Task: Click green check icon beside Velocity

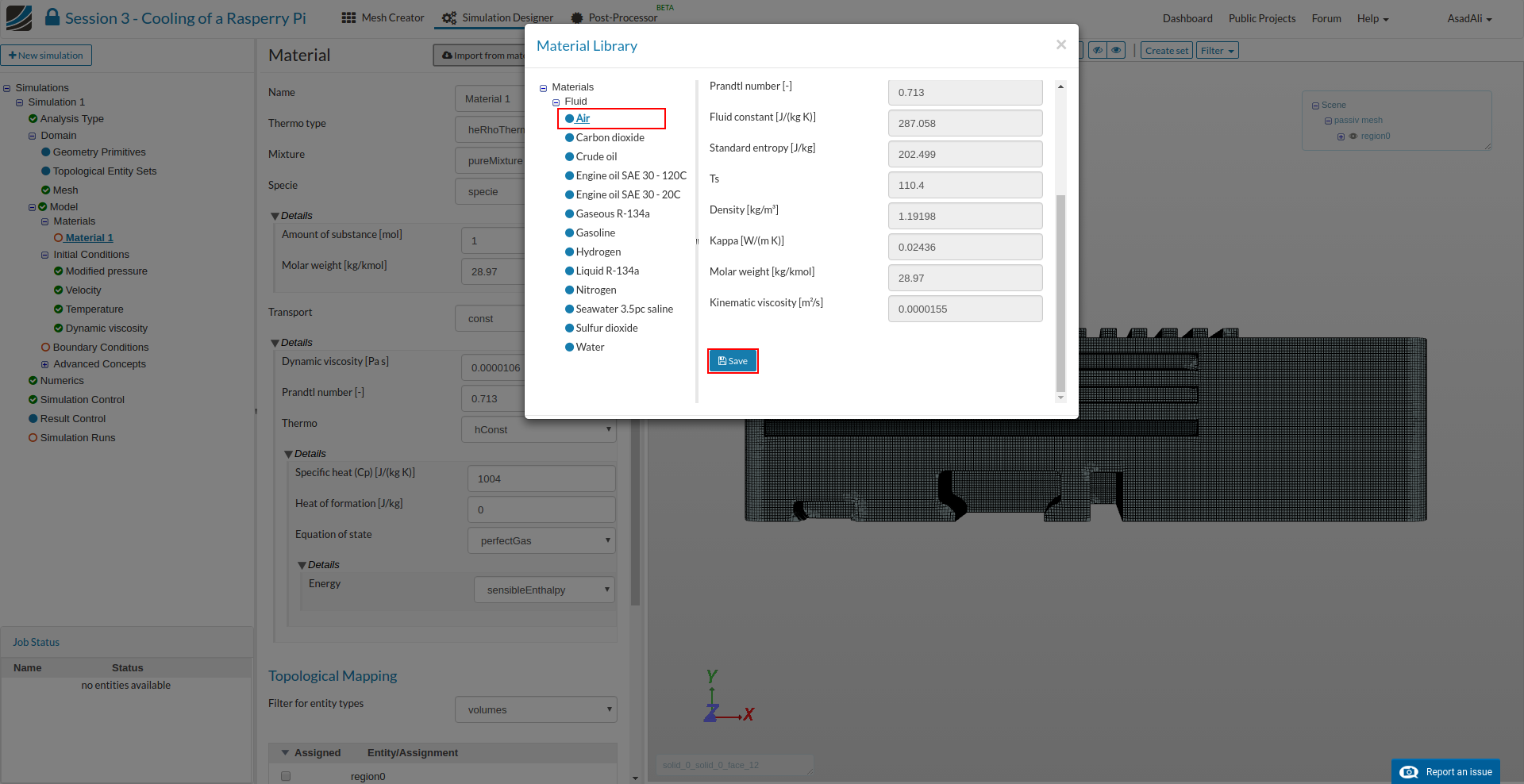Action: [x=59, y=290]
